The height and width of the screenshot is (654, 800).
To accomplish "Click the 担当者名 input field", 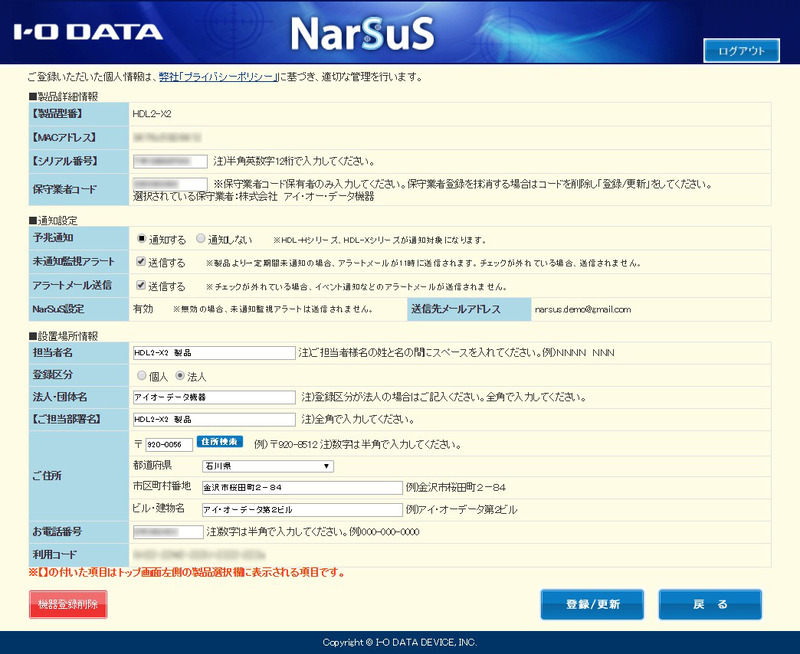I will coord(214,353).
